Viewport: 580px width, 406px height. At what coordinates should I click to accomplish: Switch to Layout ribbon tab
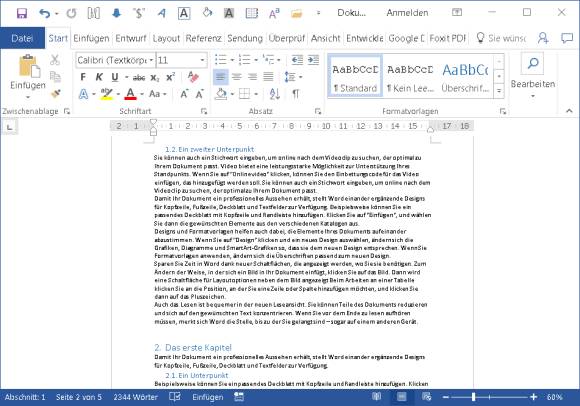(x=166, y=38)
